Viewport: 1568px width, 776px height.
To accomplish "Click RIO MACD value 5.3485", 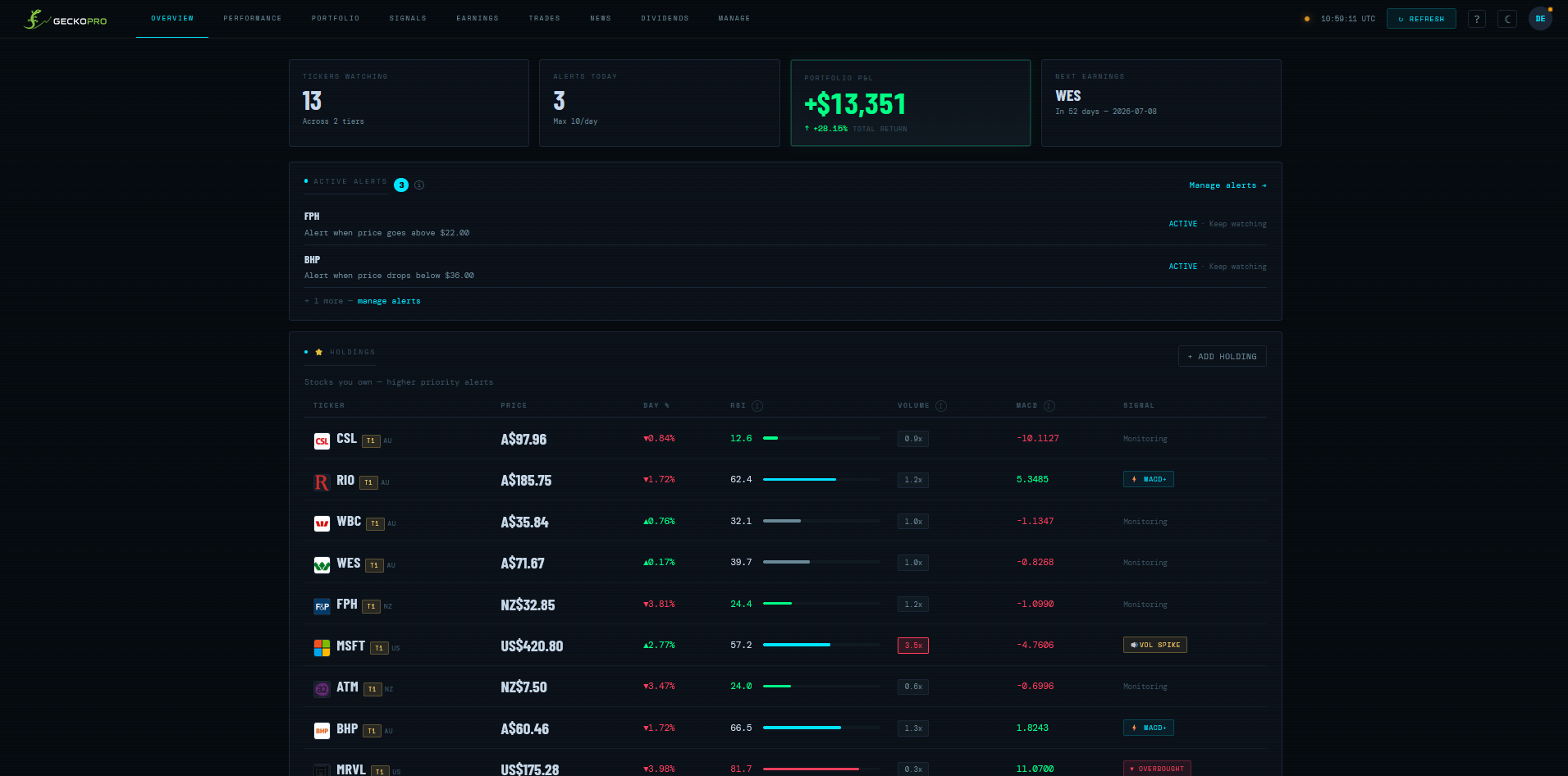I will tap(1032, 479).
